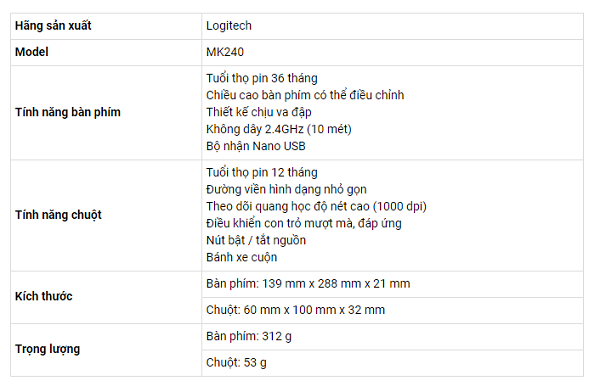
Task: Click keyboard dimensions '139 mm x 288 mm' cell
Action: point(392,284)
